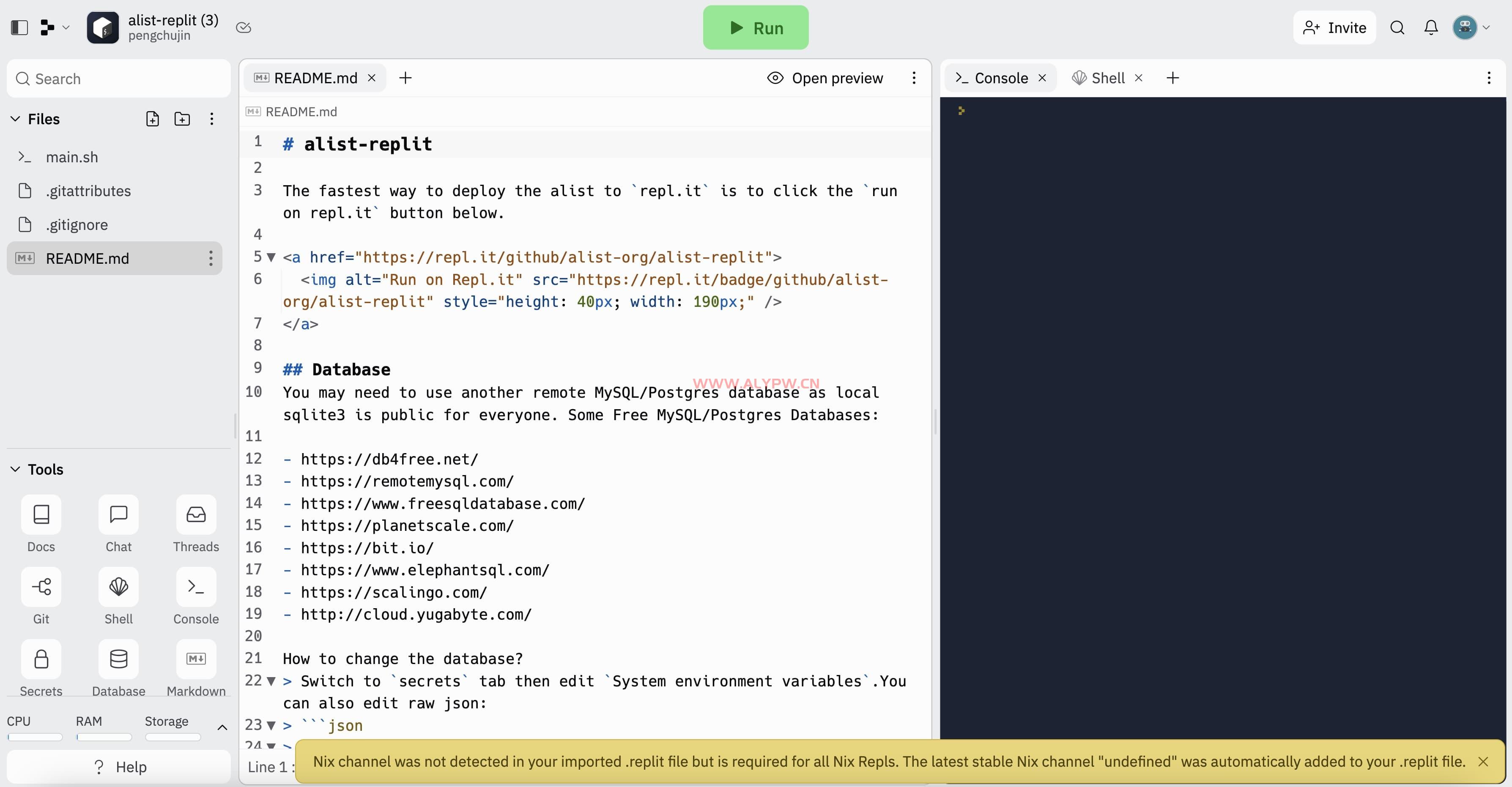Fold line 5 anchor tag
The height and width of the screenshot is (787, 1512).
pos(271,257)
